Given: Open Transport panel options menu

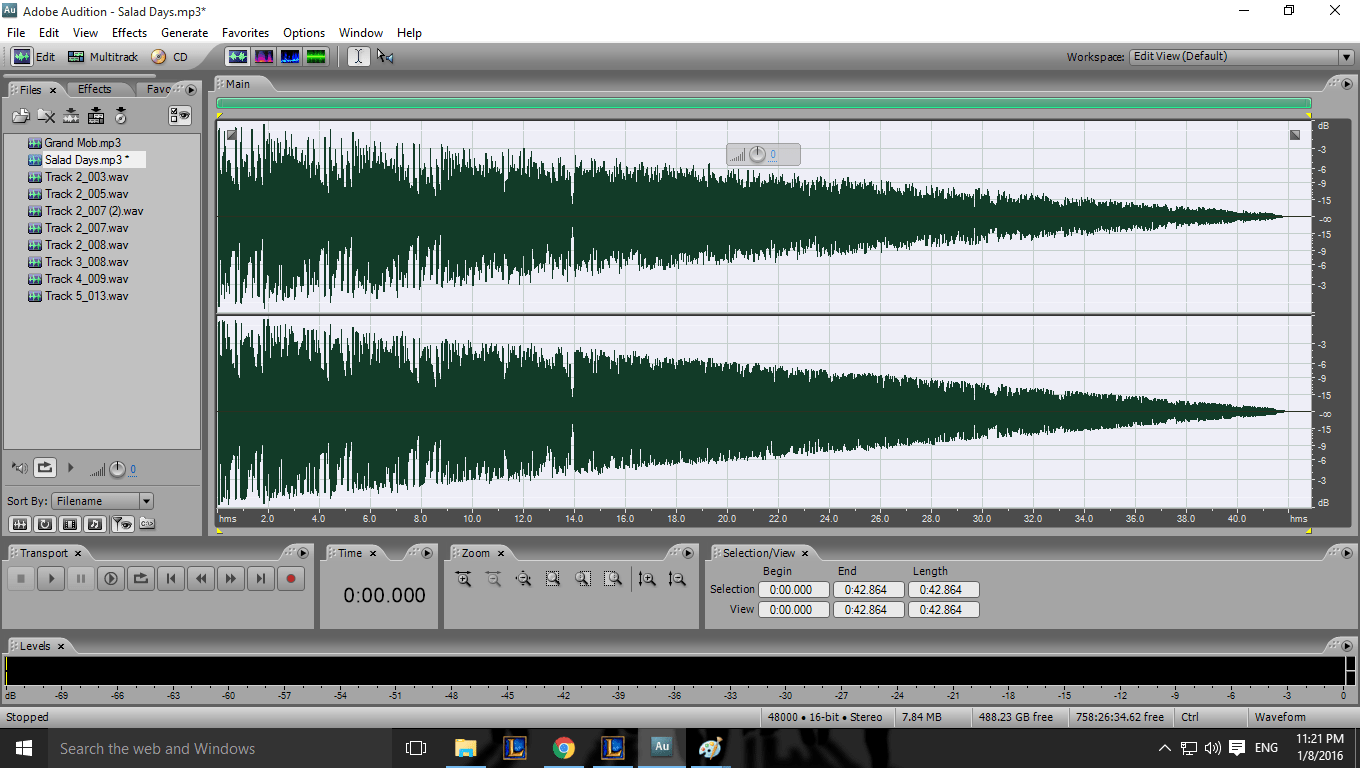Looking at the screenshot, I should point(304,553).
